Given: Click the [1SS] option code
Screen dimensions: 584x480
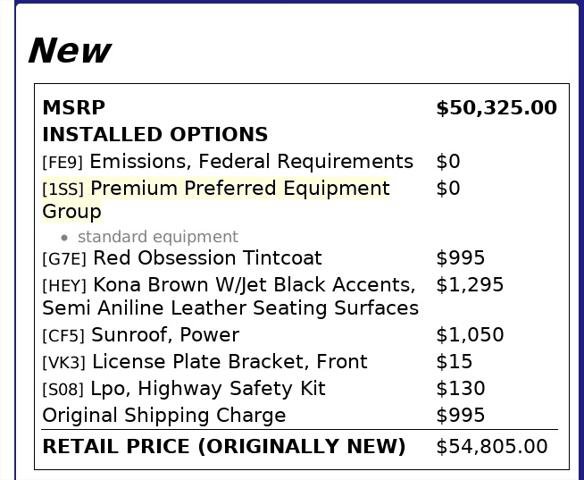Looking at the screenshot, I should point(63,189).
